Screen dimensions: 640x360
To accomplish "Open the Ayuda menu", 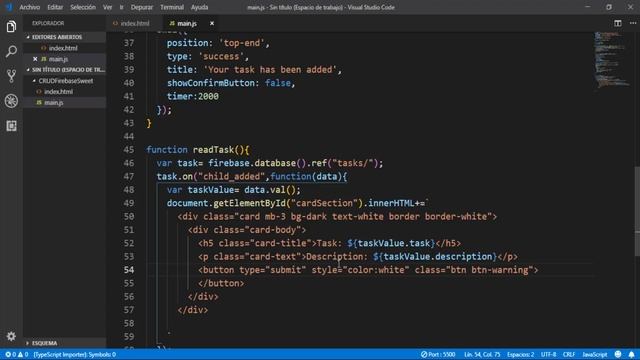I will [199, 7].
